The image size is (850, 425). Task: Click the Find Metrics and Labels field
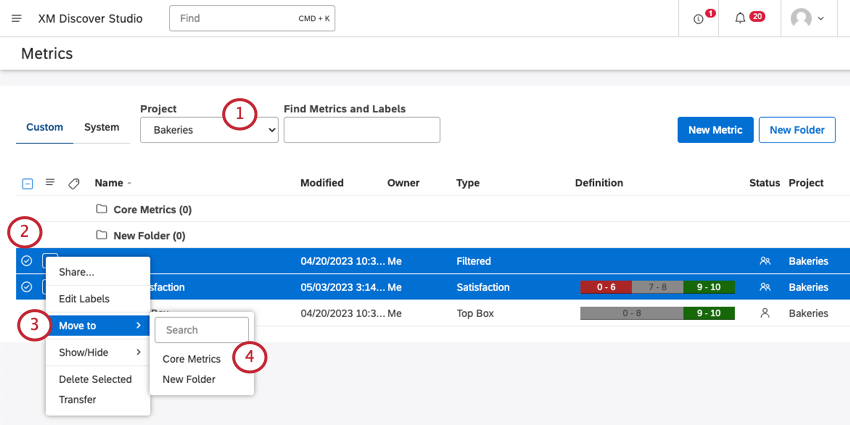361,130
